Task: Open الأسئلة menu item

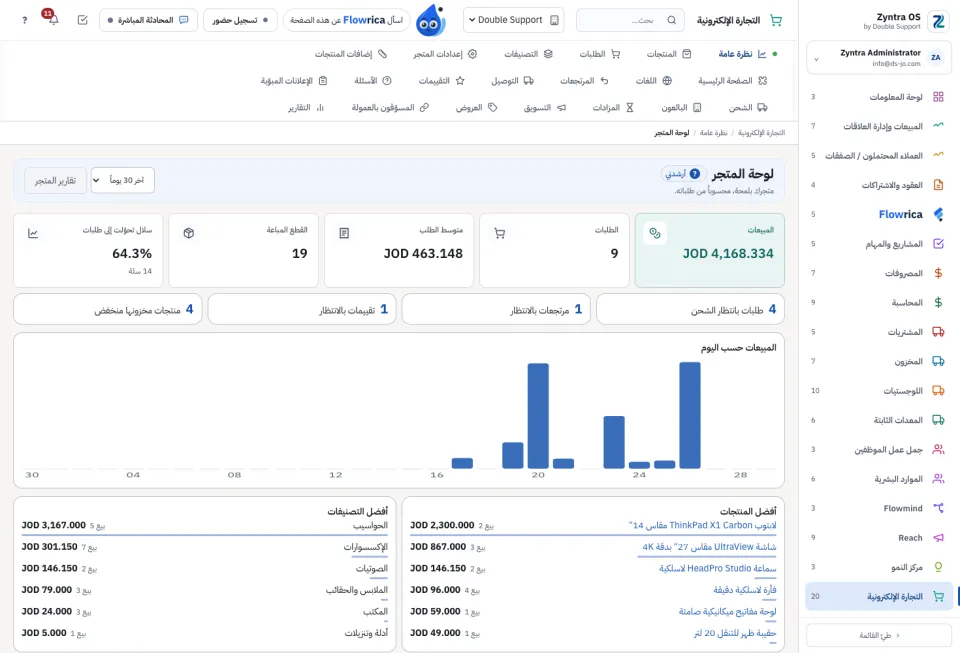Action: pos(372,81)
